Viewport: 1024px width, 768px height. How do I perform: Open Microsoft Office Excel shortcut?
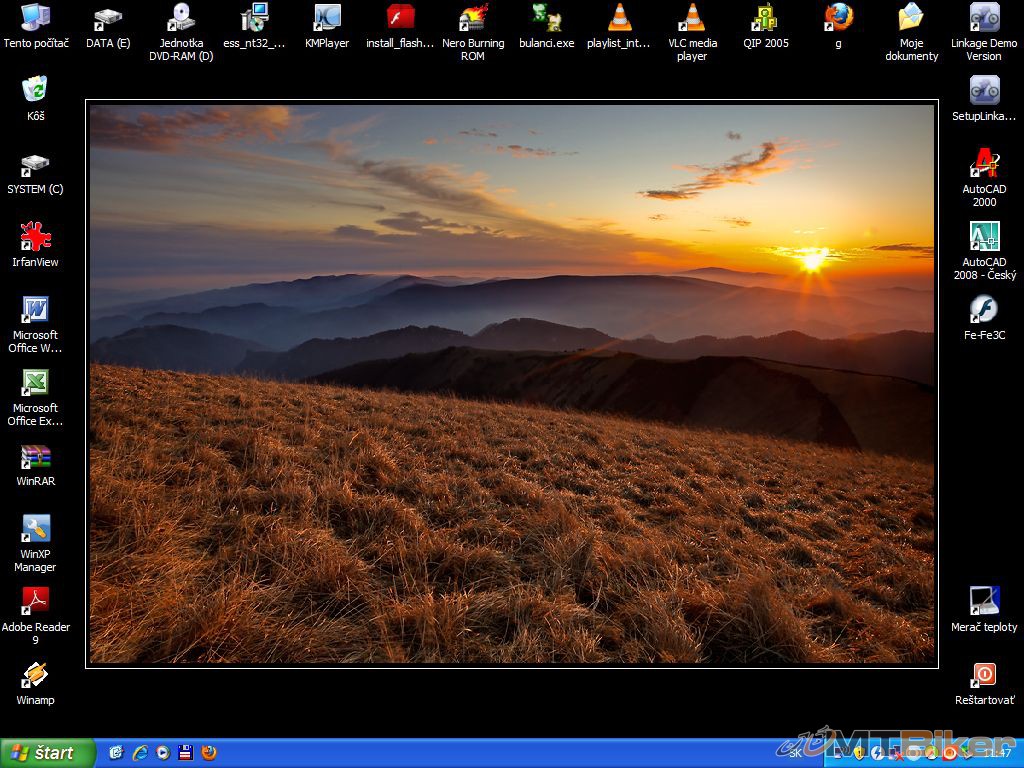click(x=35, y=384)
